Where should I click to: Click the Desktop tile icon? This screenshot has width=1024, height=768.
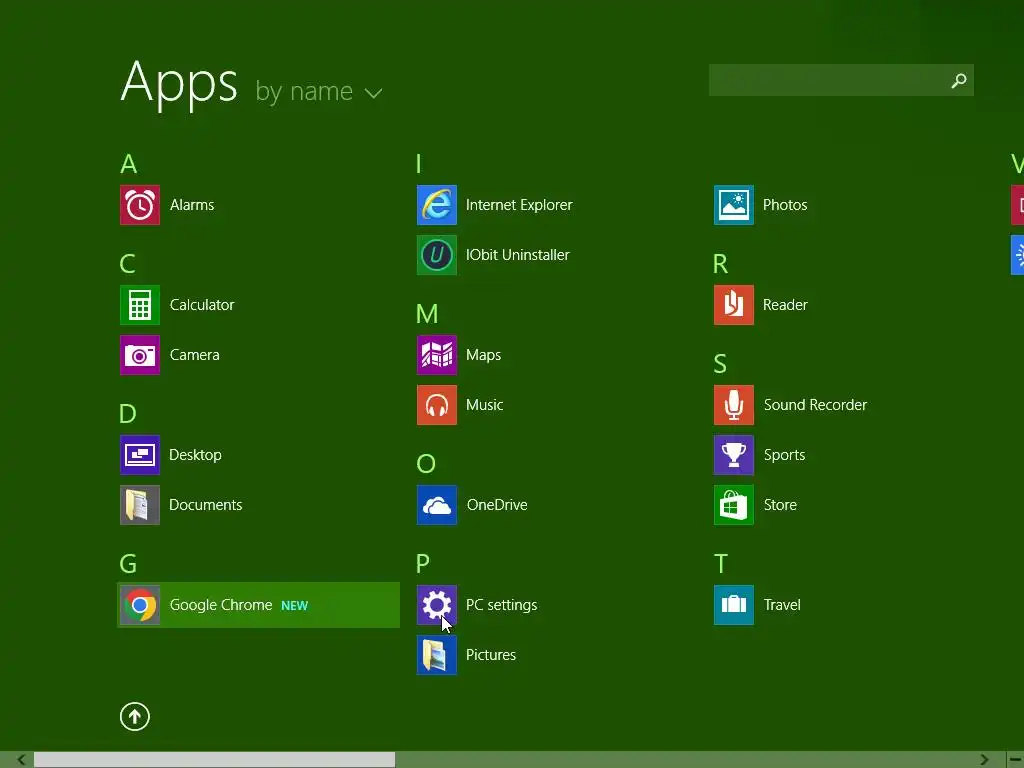click(140, 455)
